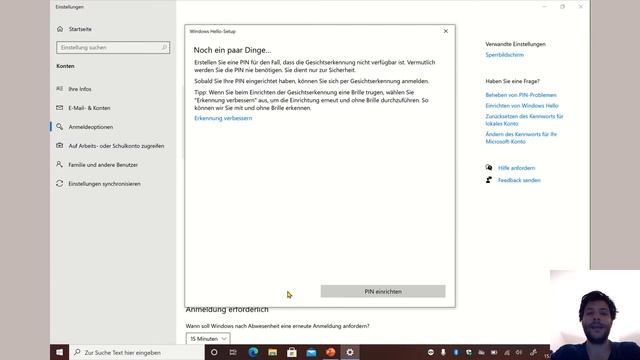640x360 pixels.
Task: Minimize the Einstellungen window
Action: pos(544,7)
